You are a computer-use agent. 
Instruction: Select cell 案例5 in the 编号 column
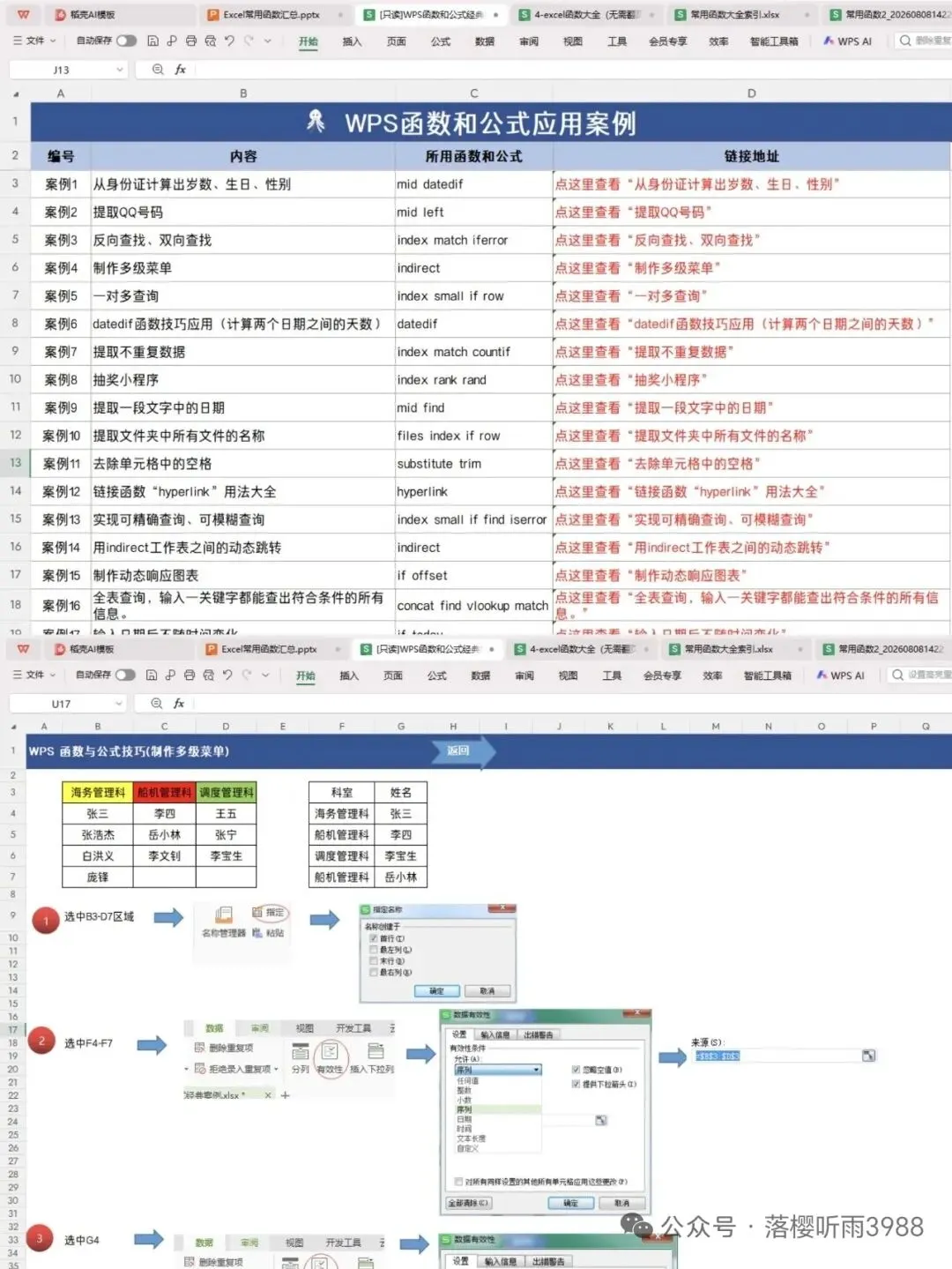click(61, 296)
